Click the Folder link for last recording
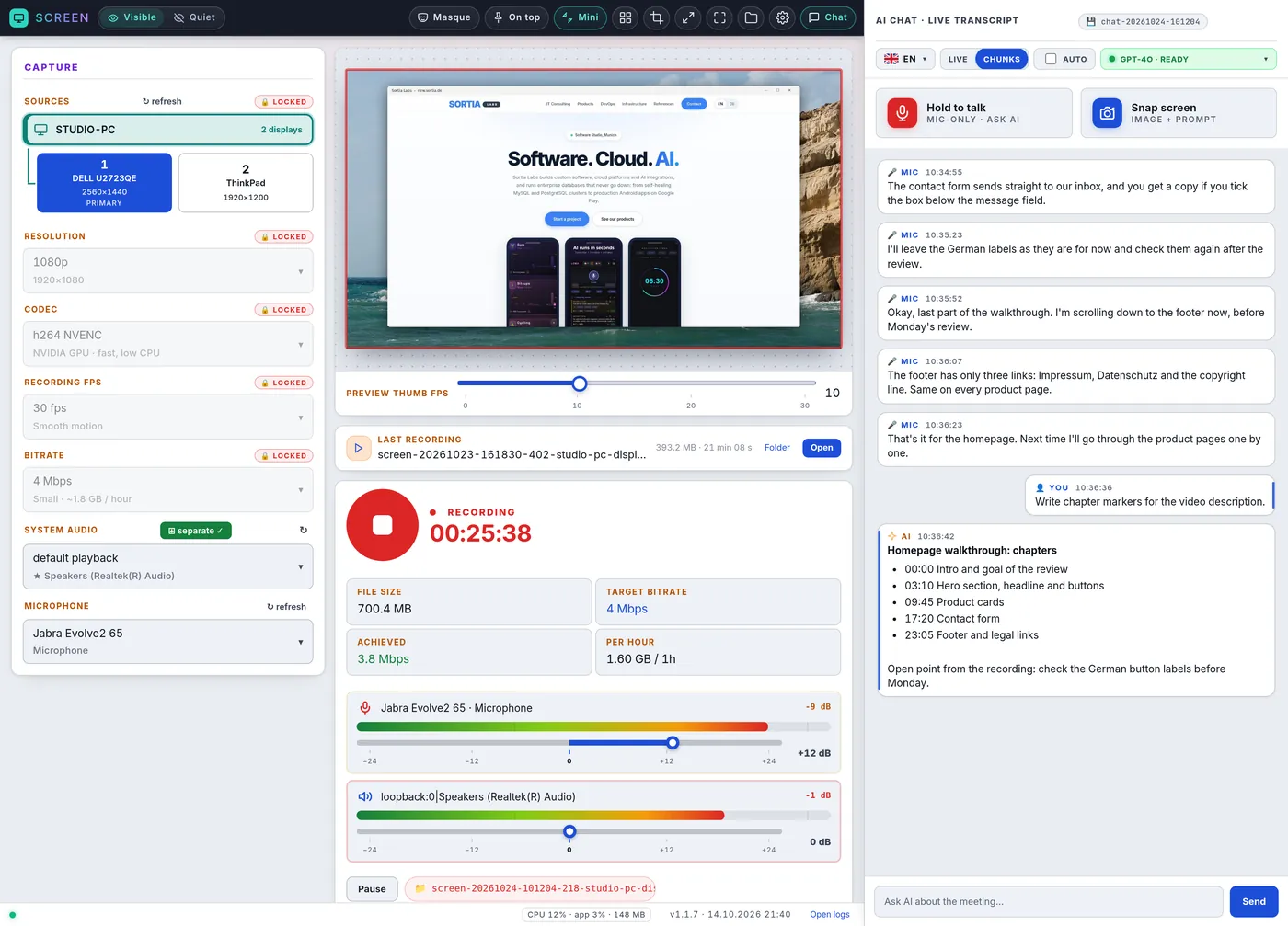 tap(777, 448)
